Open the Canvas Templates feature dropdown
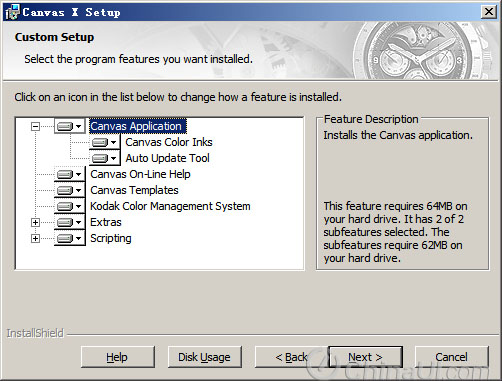Image resolution: width=502 pixels, height=381 pixels. [x=69, y=190]
